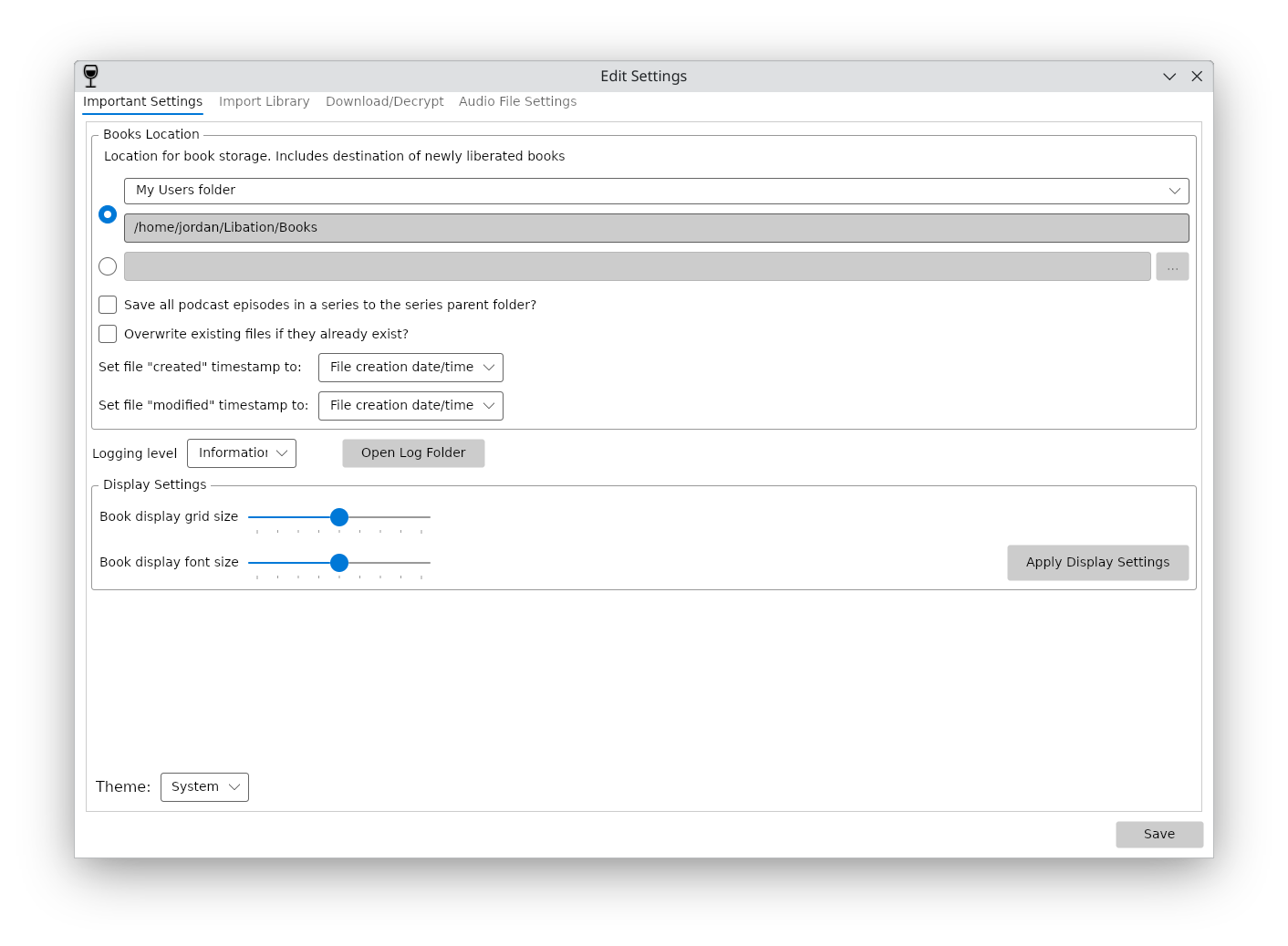
Task: Click the Open Log Folder button
Action: pos(413,453)
